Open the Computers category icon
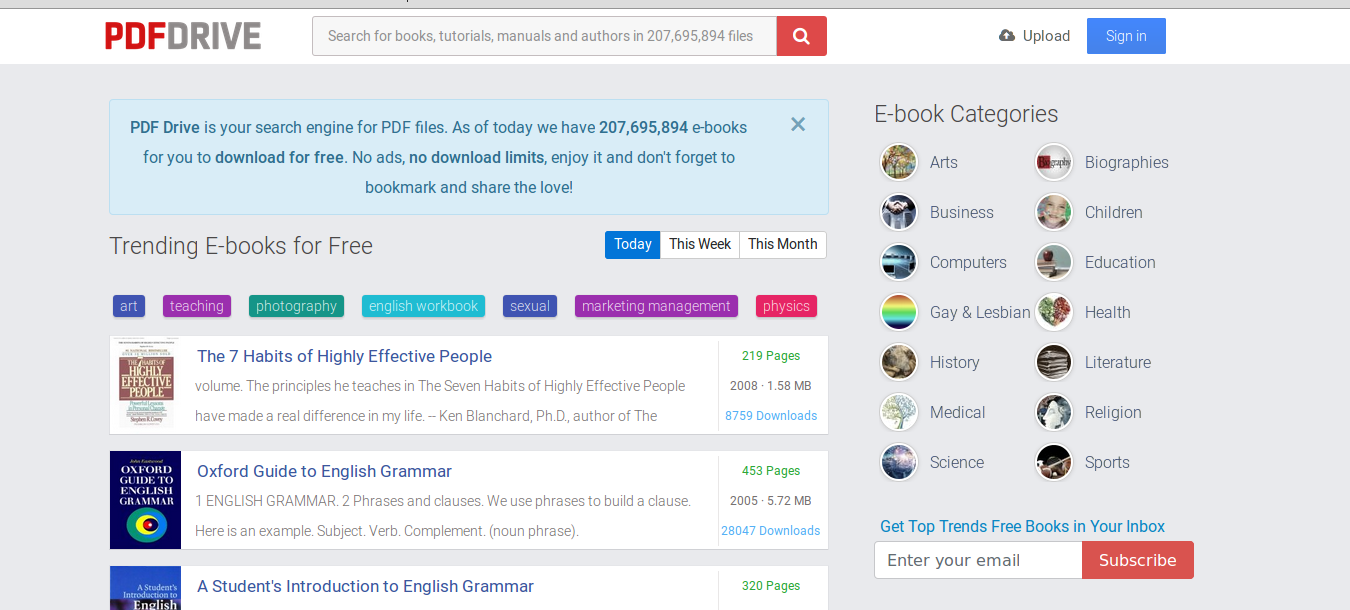This screenshot has height=610, width=1350. (x=899, y=262)
